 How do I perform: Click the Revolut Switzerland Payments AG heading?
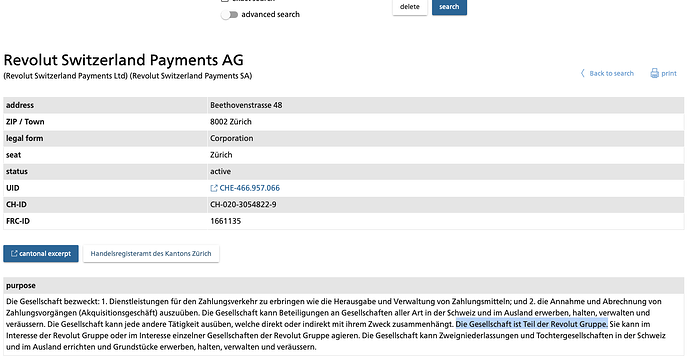tap(124, 59)
